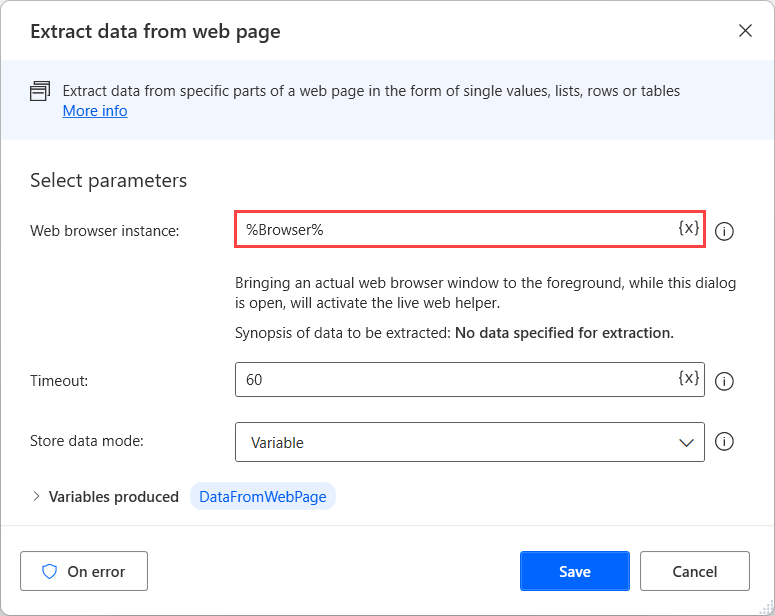Show info for Web browser instance
The image size is (775, 616).
click(x=724, y=231)
